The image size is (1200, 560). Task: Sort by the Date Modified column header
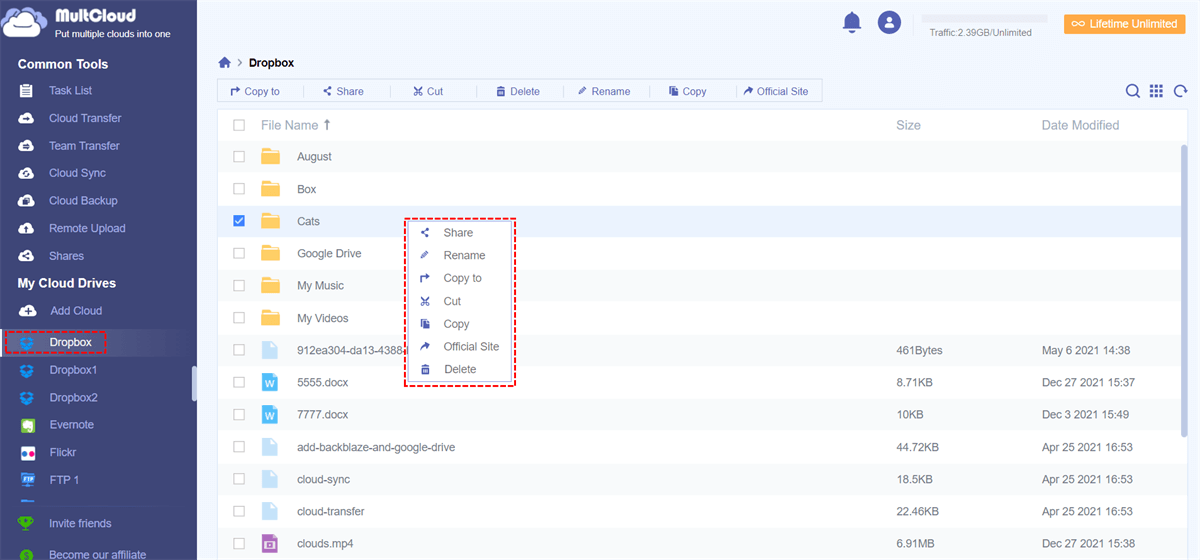1080,125
